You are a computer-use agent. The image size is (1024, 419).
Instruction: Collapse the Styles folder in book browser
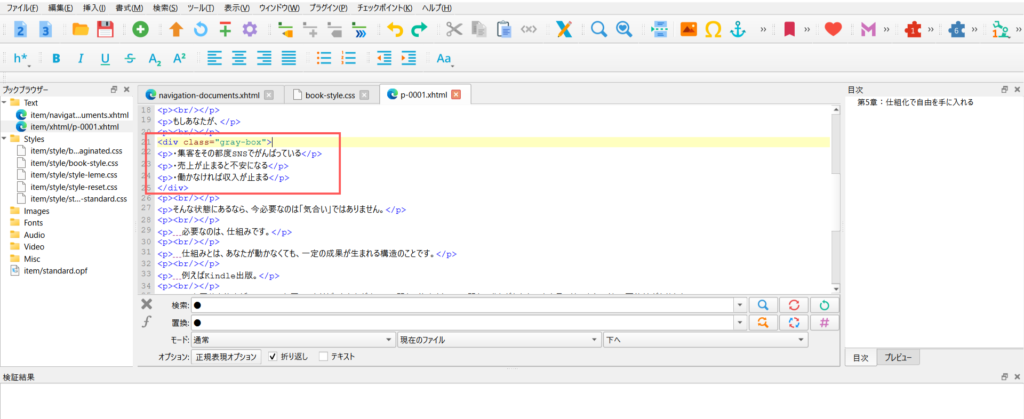point(6,140)
